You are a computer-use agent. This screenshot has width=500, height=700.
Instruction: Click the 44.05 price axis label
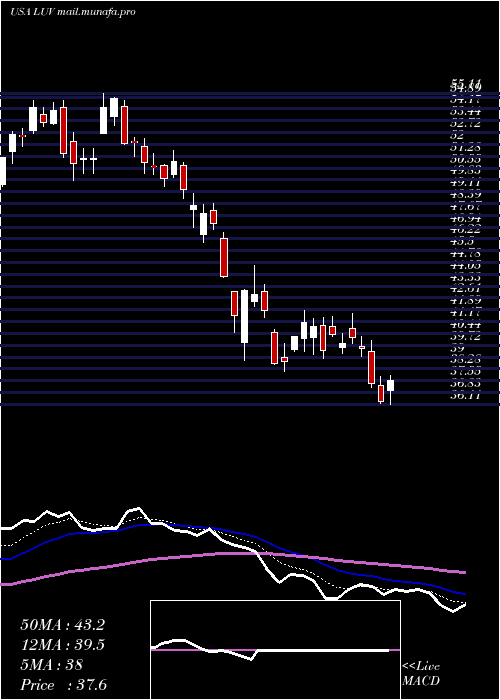466,266
